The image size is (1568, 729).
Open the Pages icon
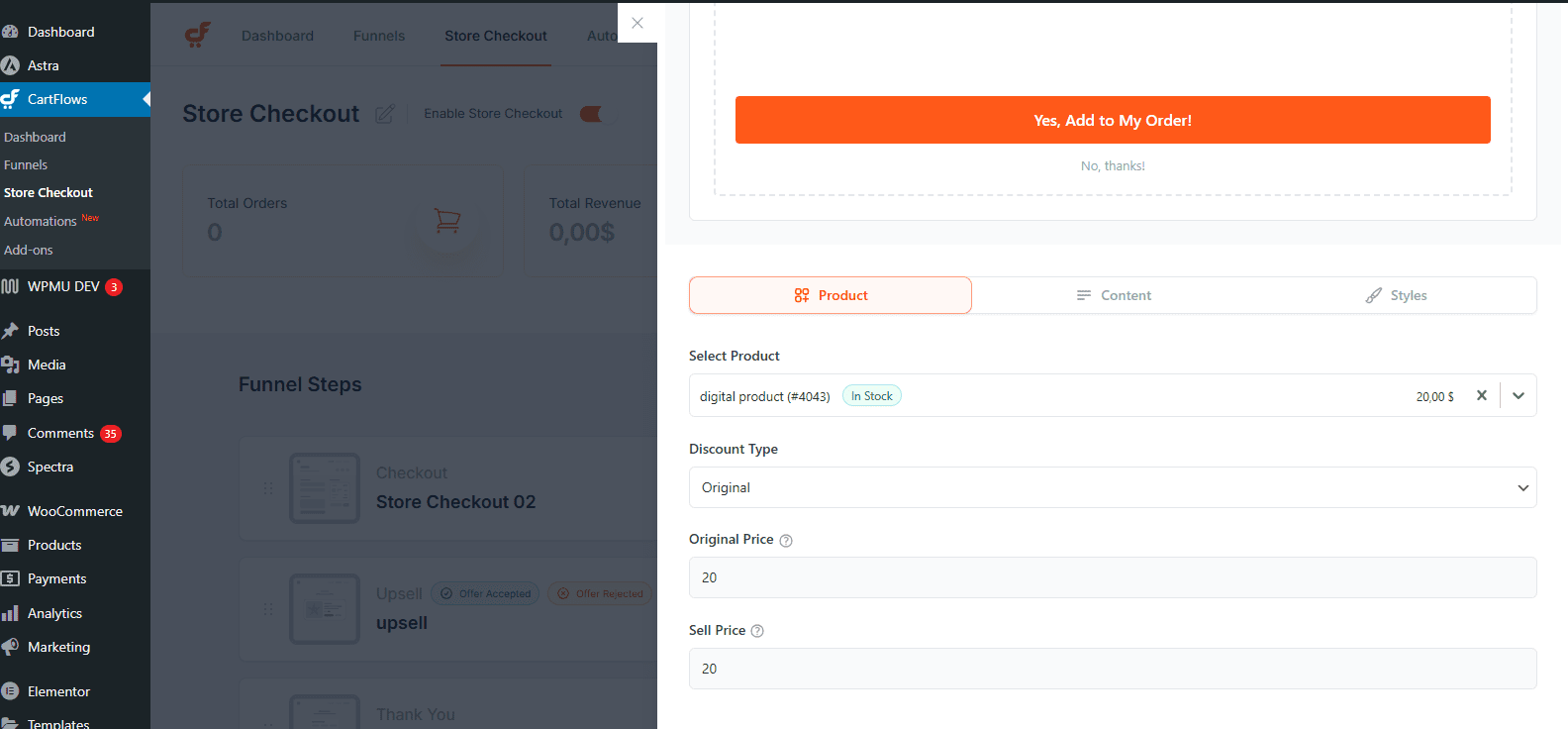point(10,398)
